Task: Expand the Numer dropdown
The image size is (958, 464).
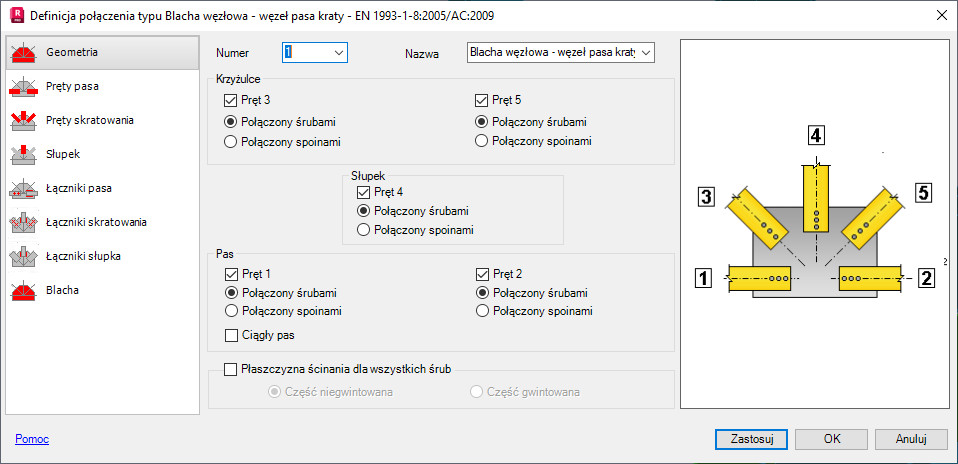Action: [x=338, y=52]
